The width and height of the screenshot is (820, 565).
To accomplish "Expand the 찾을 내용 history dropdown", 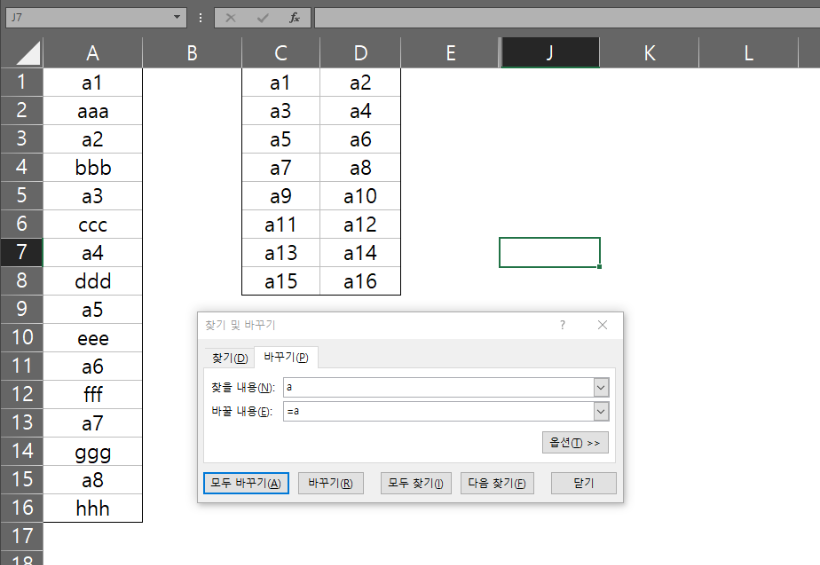I will click(601, 388).
